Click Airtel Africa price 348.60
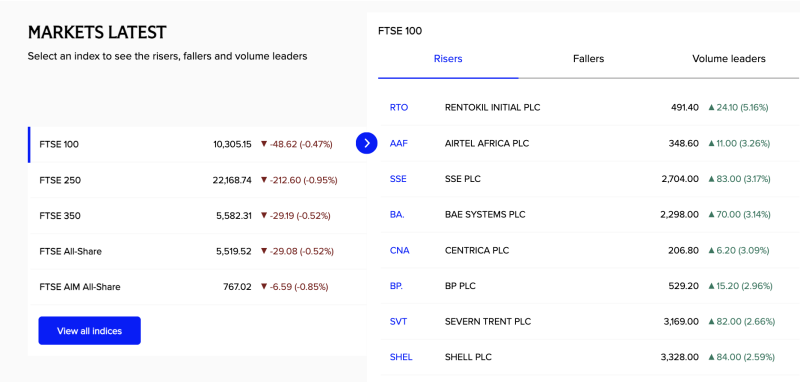 684,143
